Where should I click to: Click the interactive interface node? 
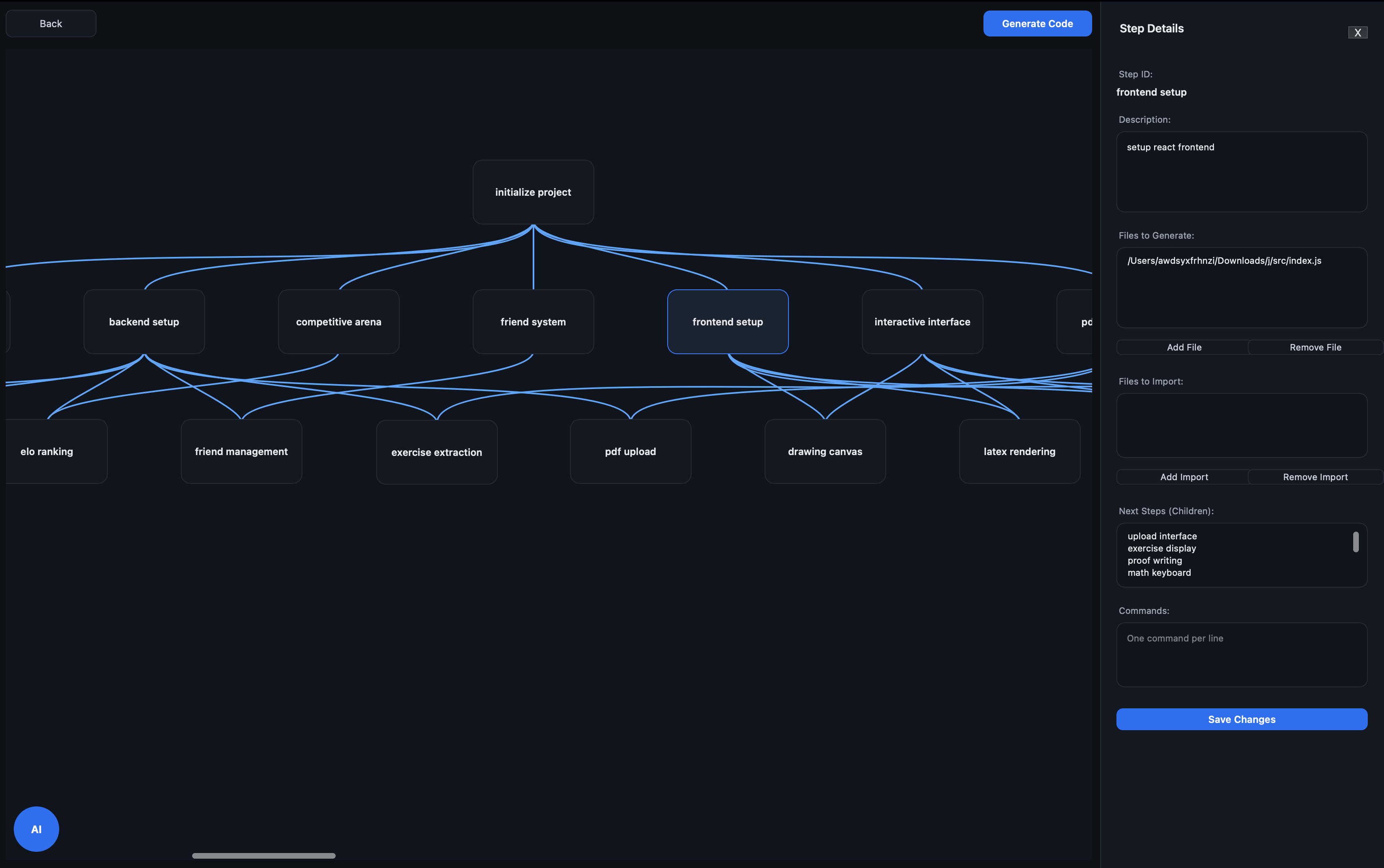(922, 321)
